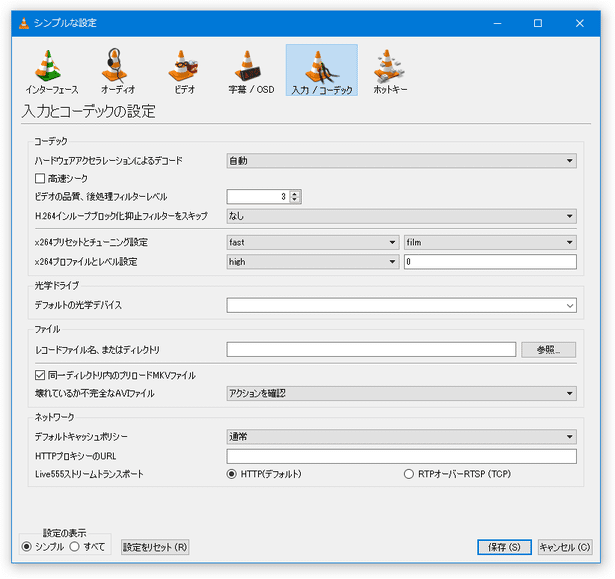Open the ビデオ settings cone icon
Viewport: 615px width, 579px height.
coord(184,67)
